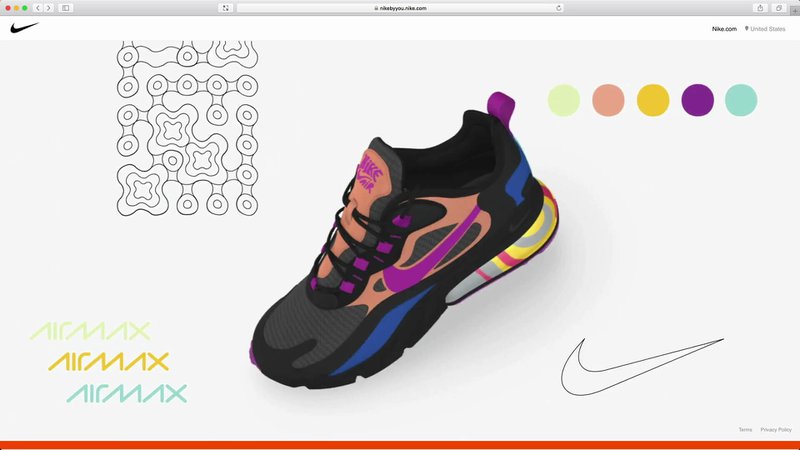Select the yellow AIRMAX logo
The width and height of the screenshot is (800, 450).
(x=109, y=362)
